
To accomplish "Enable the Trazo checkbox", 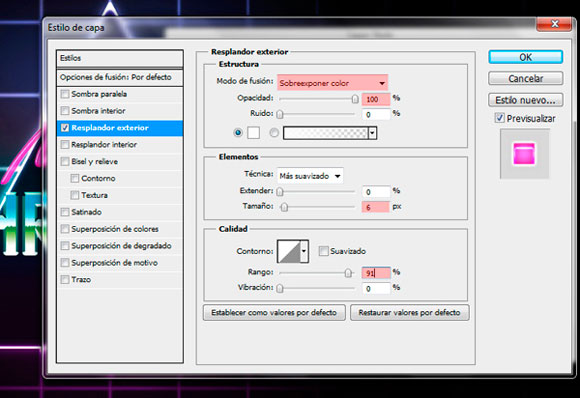I will (65, 279).
